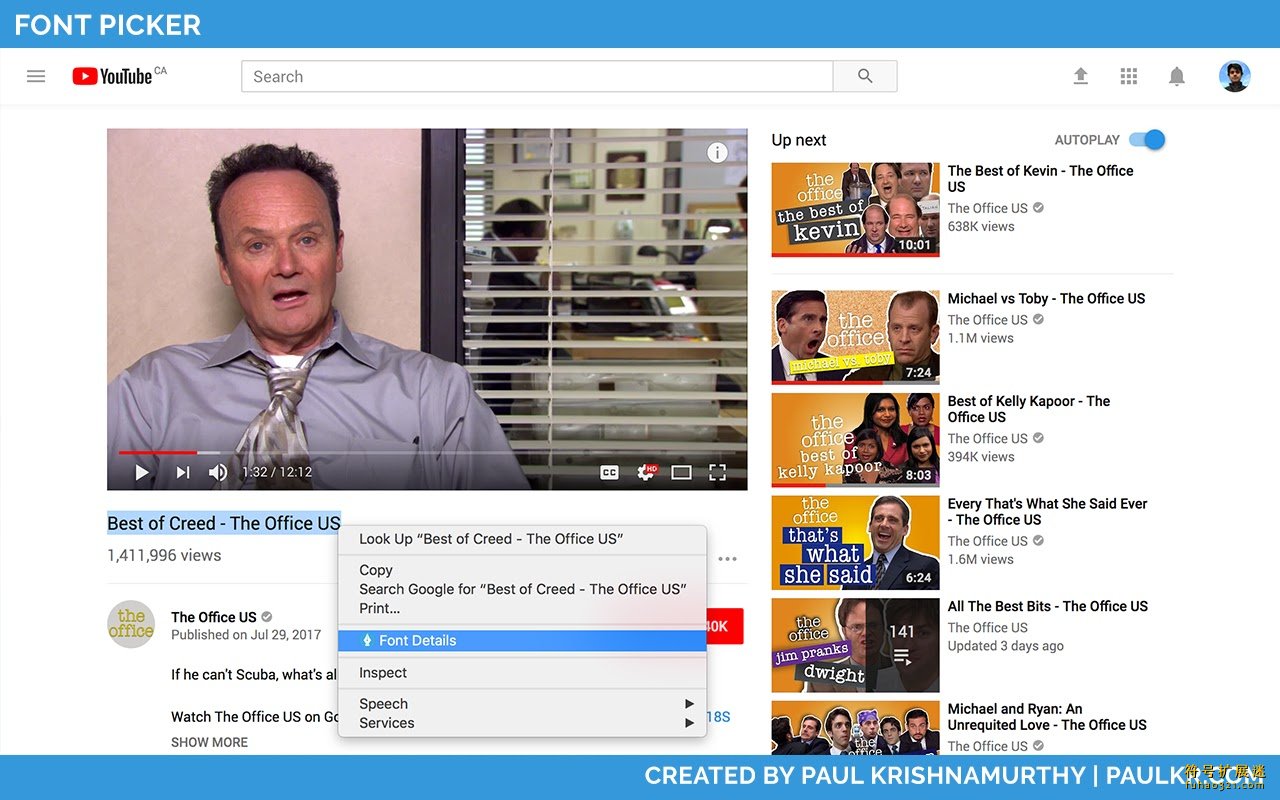Open "Michael and Ryan: An Unrequited Love" title

[1047, 717]
